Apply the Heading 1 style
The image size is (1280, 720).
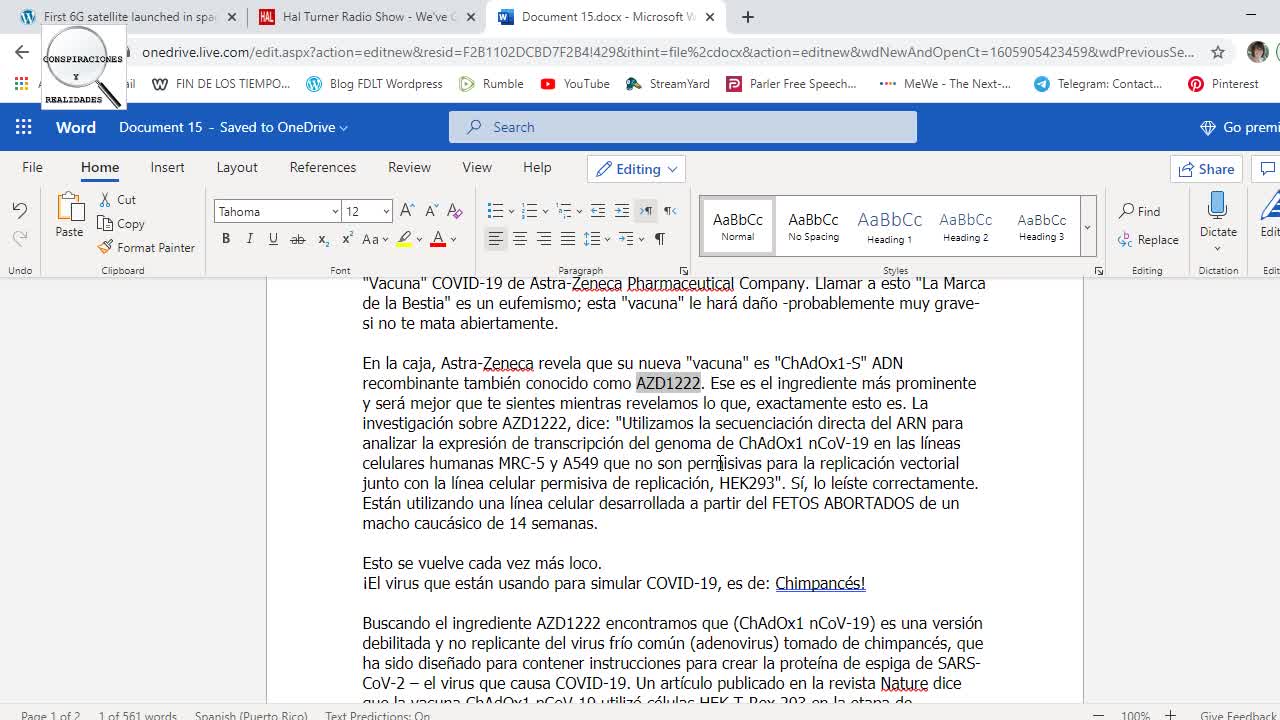pyautogui.click(x=889, y=226)
